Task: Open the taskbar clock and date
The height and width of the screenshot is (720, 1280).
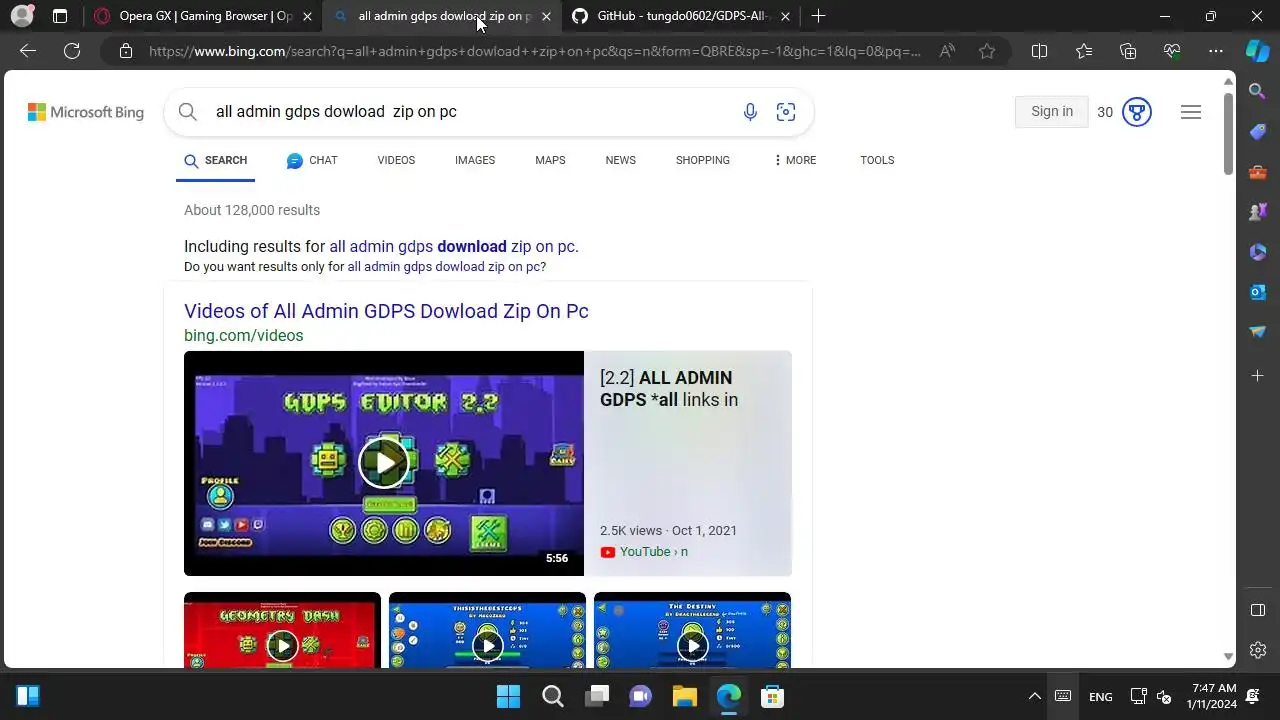Action: [x=1213, y=696]
